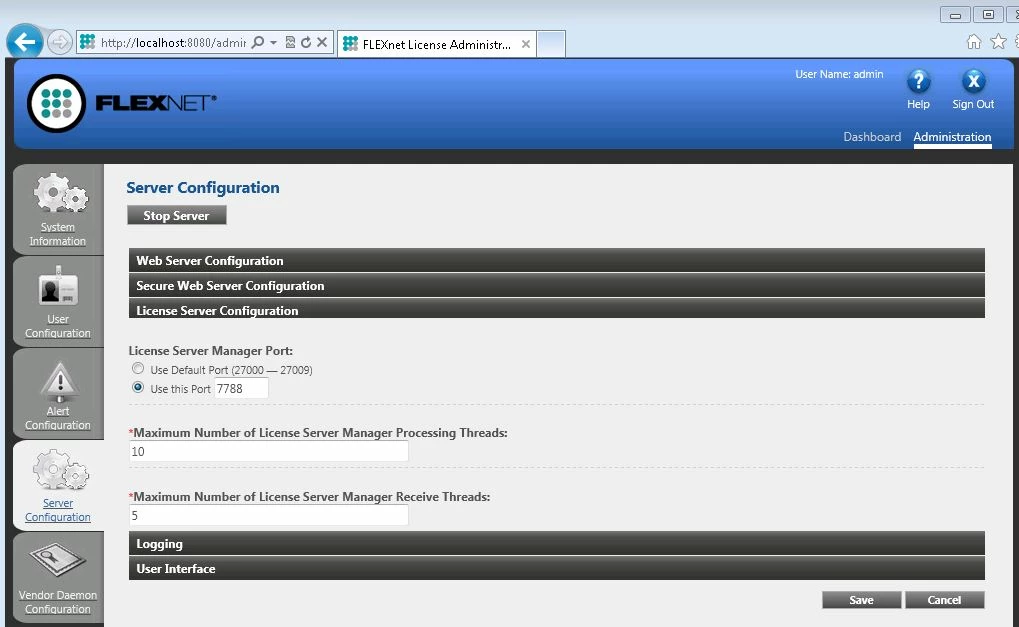The image size is (1019, 627).
Task: Click the Sign Out text link
Action: tap(973, 104)
